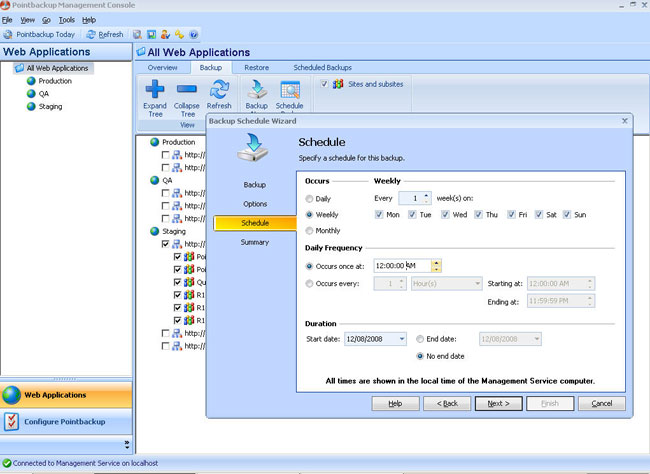650x474 pixels.
Task: Toggle the Staging site http checkbox
Action: tap(165, 244)
